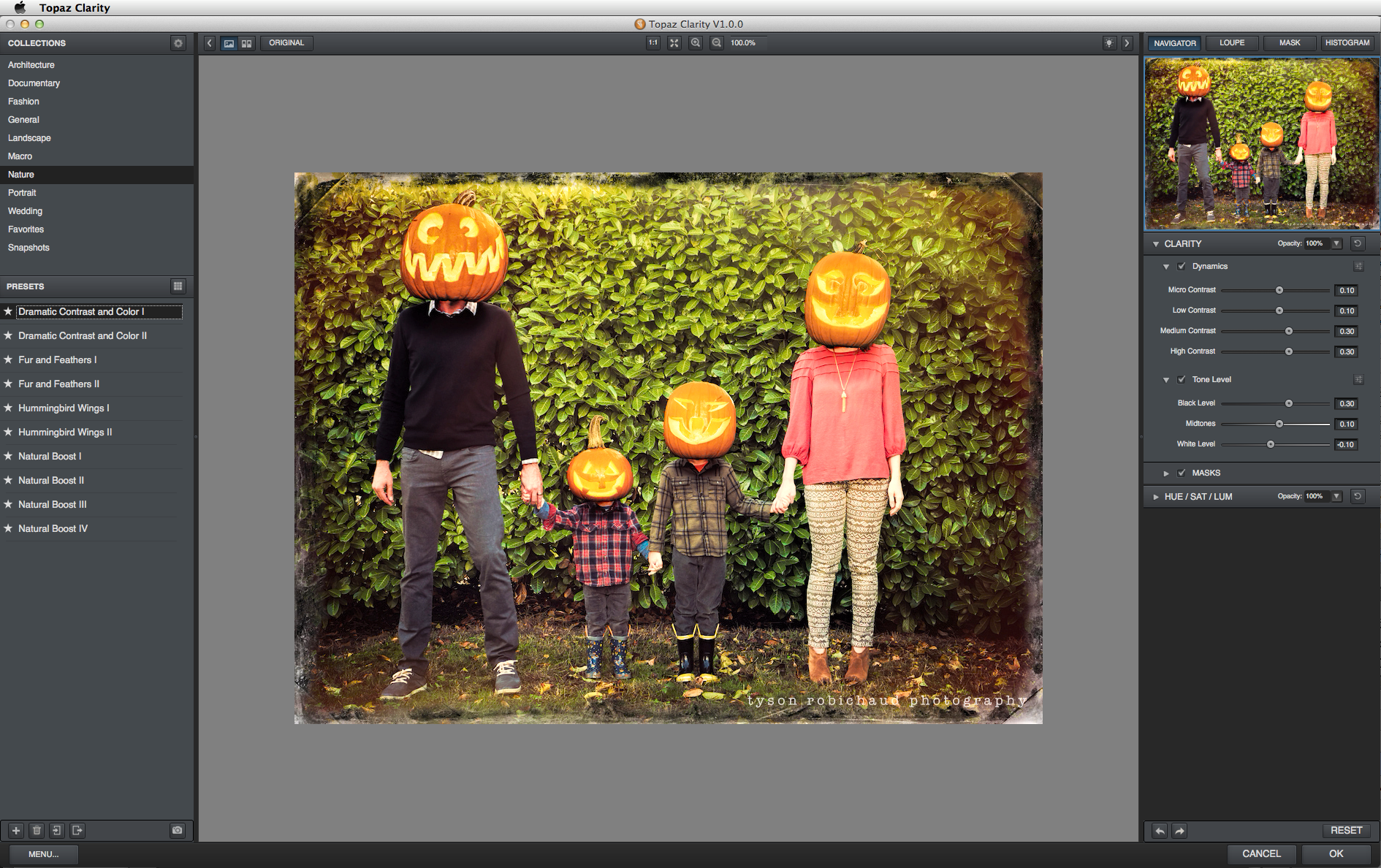The image size is (1381, 868).
Task: Switch to the HISTOGRAM tab
Action: [x=1347, y=43]
